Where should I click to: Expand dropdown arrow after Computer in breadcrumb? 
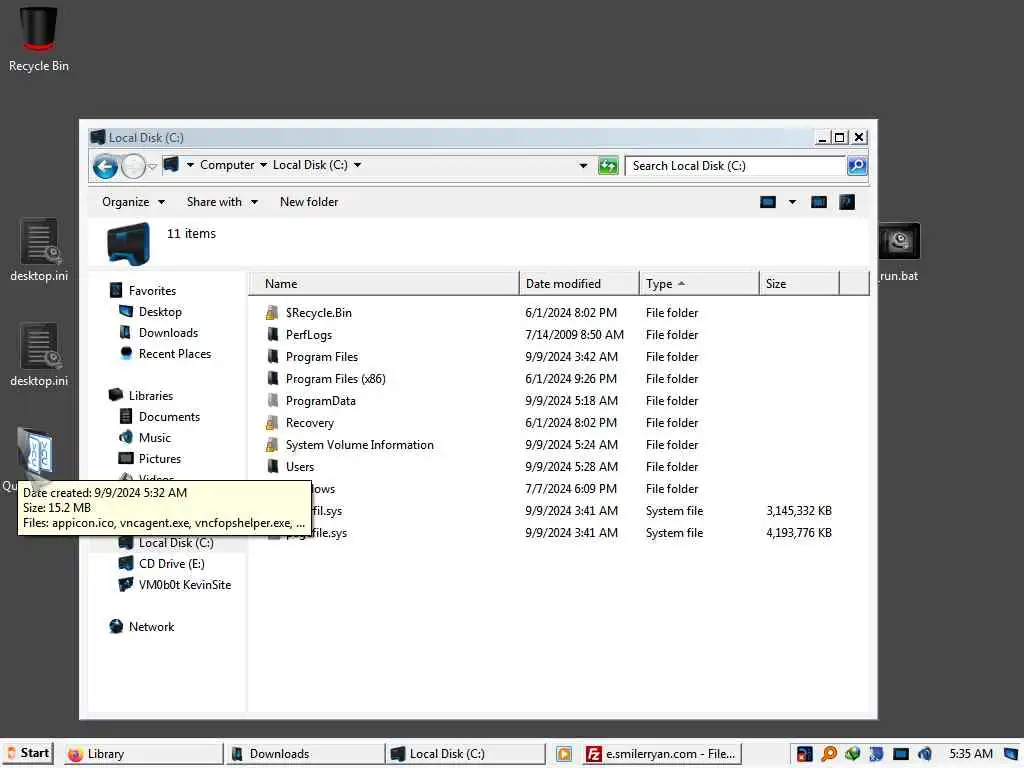[x=263, y=165]
